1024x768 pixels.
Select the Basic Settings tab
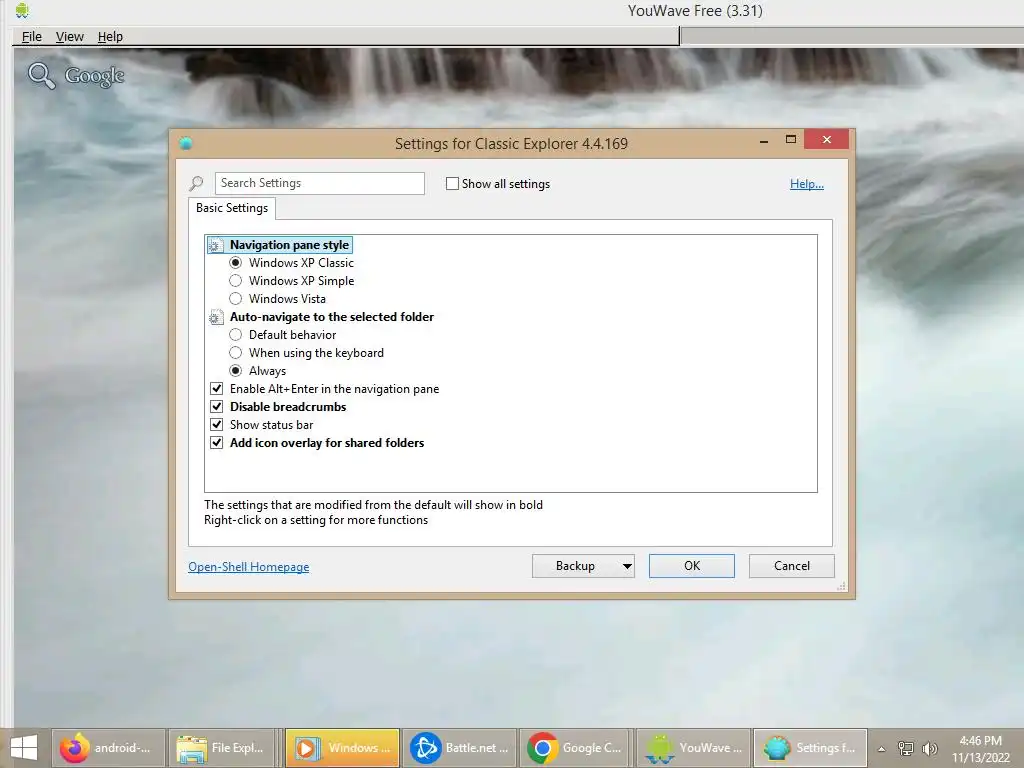[x=232, y=208]
